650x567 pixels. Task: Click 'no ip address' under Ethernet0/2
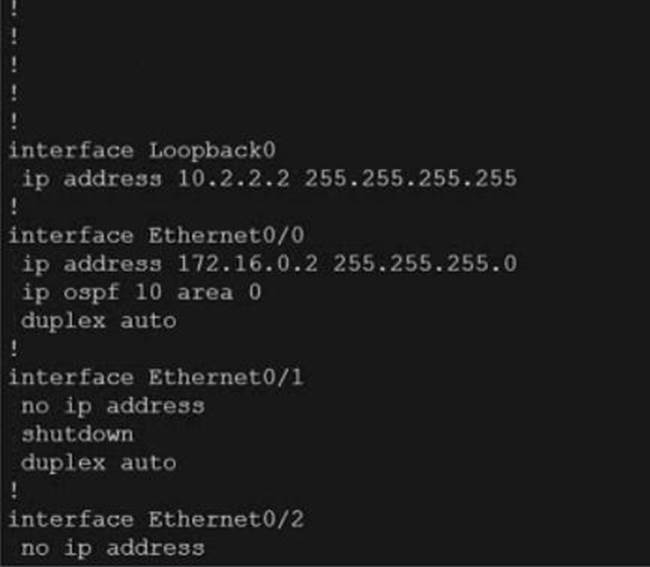[112, 548]
